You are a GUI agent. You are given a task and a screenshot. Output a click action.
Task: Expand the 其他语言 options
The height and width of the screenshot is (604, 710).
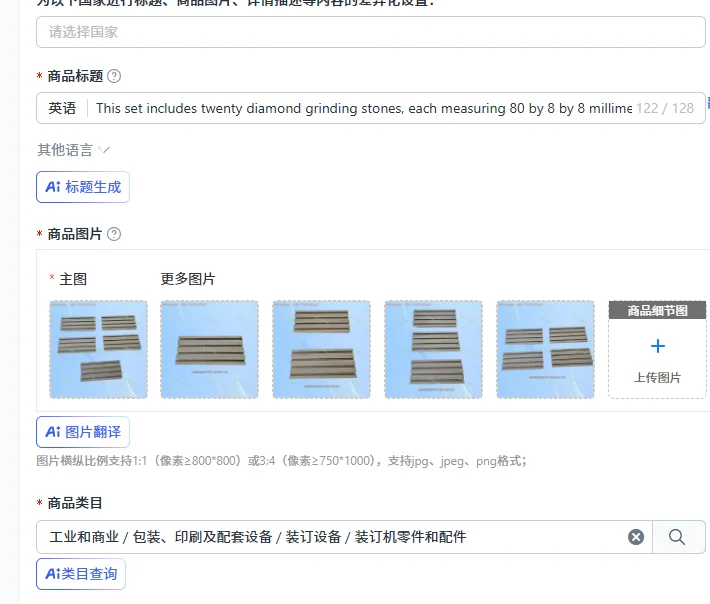point(73,150)
